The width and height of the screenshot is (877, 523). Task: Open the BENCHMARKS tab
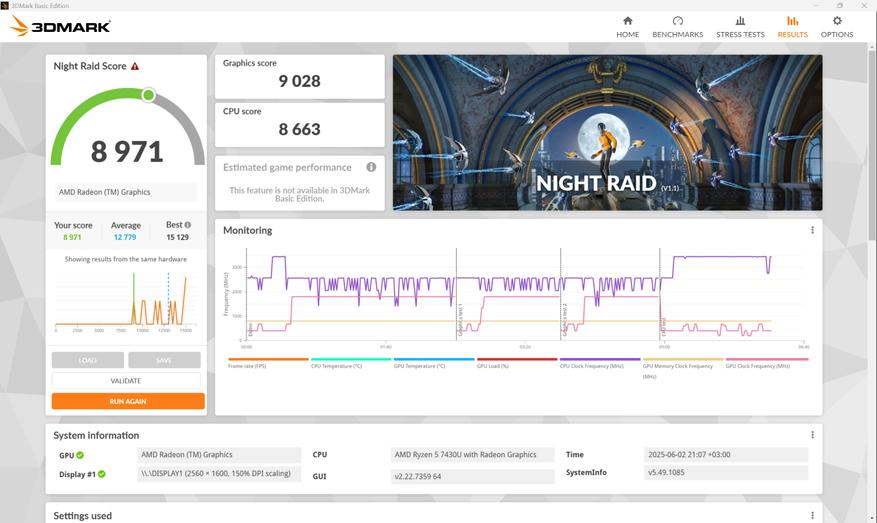(677, 27)
